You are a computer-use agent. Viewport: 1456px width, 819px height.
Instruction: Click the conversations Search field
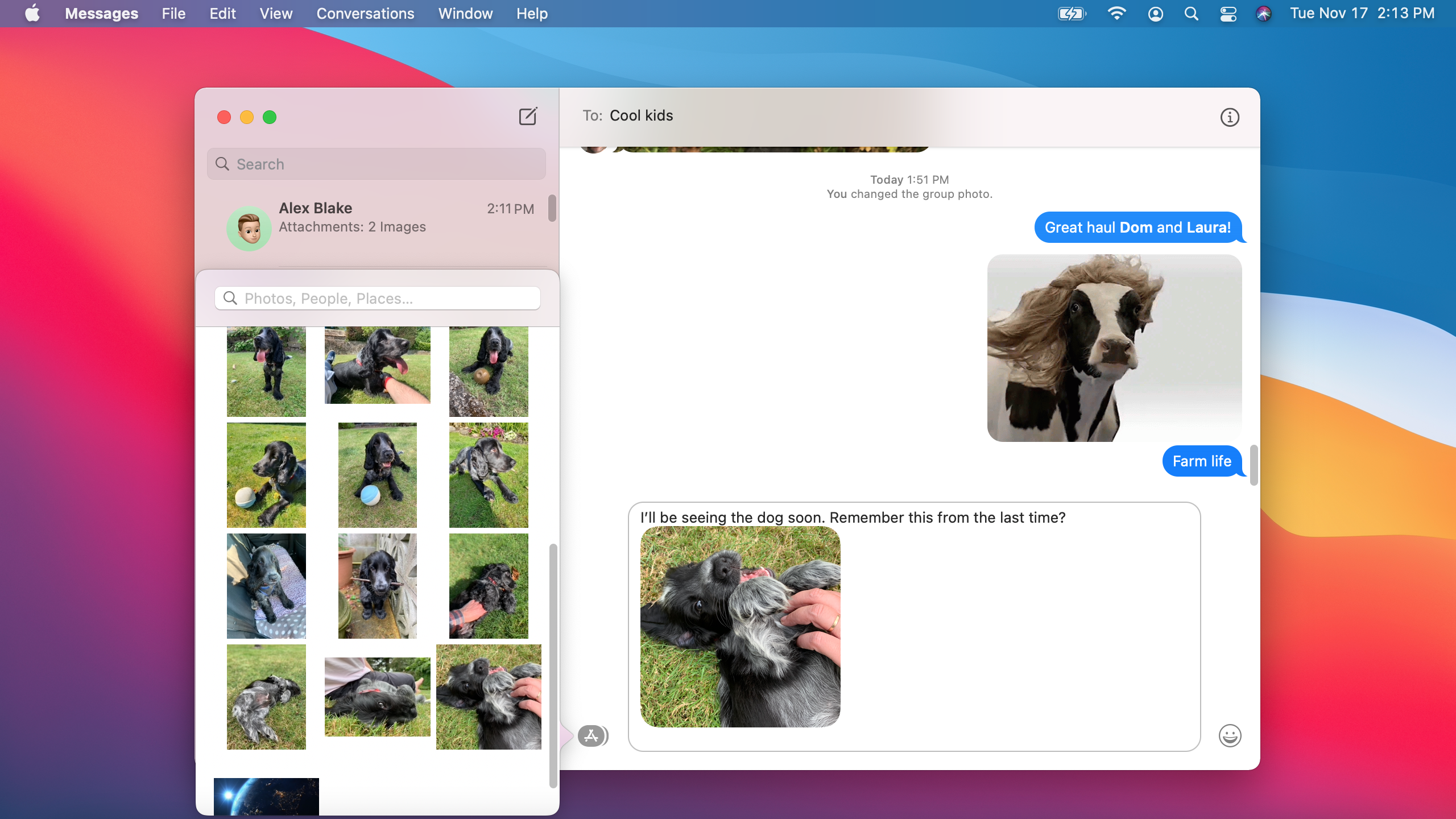377,164
